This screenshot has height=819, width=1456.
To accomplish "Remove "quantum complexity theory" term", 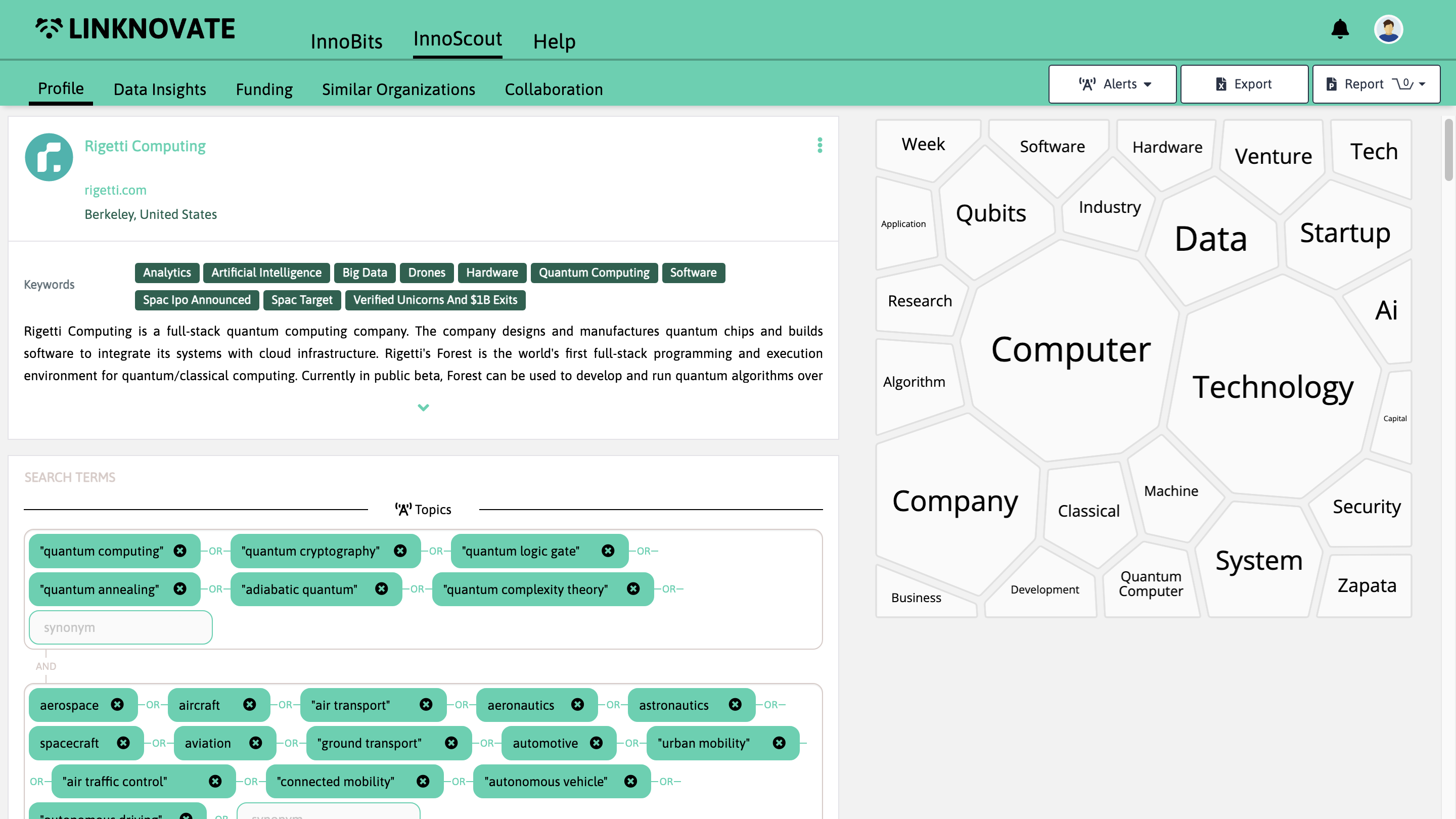I will [x=633, y=589].
